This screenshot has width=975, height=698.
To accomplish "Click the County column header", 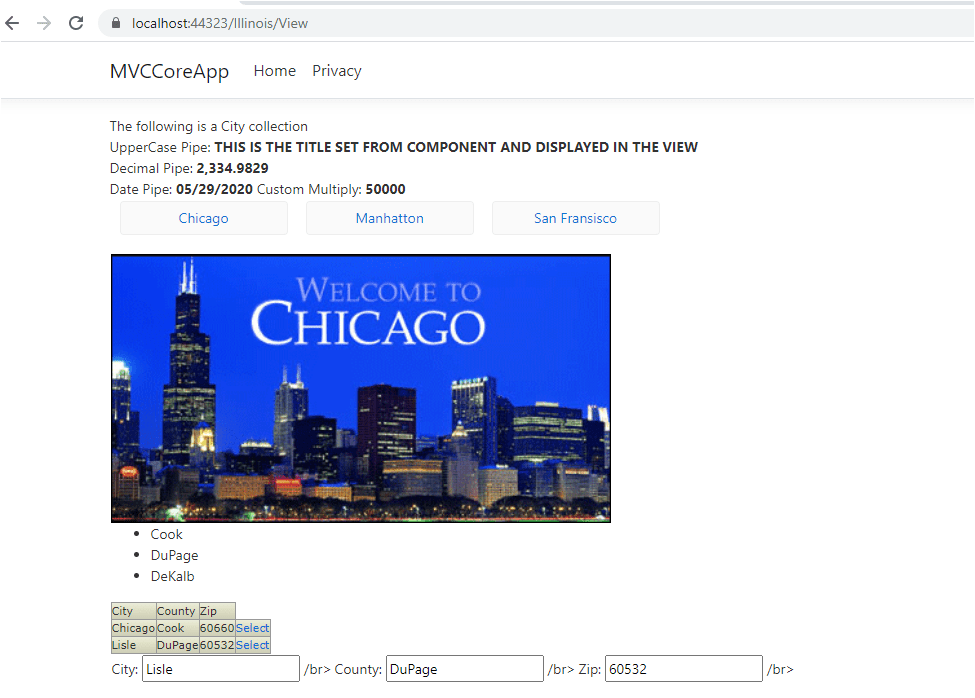I will (x=176, y=611).
